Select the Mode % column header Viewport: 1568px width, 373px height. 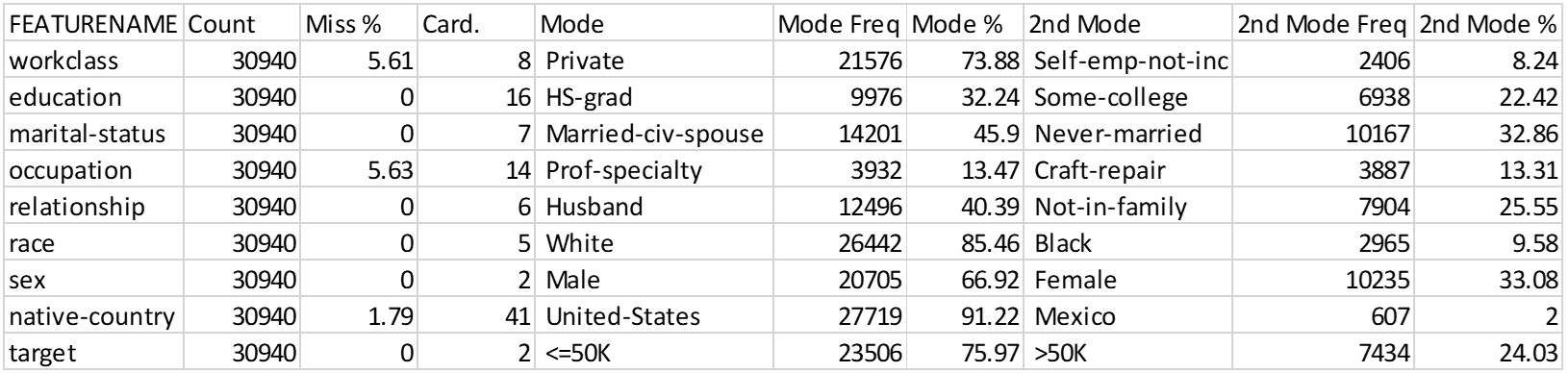coord(966,24)
